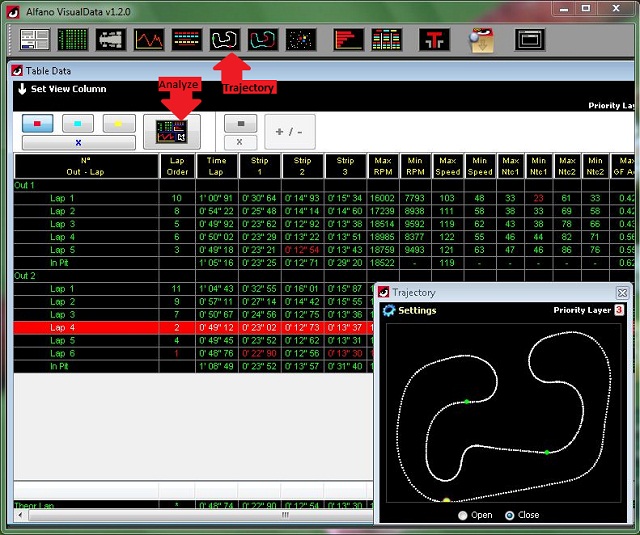The width and height of the screenshot is (640, 535).
Task: Click red Strip 2 time 0'12"54
Action: [302, 250]
